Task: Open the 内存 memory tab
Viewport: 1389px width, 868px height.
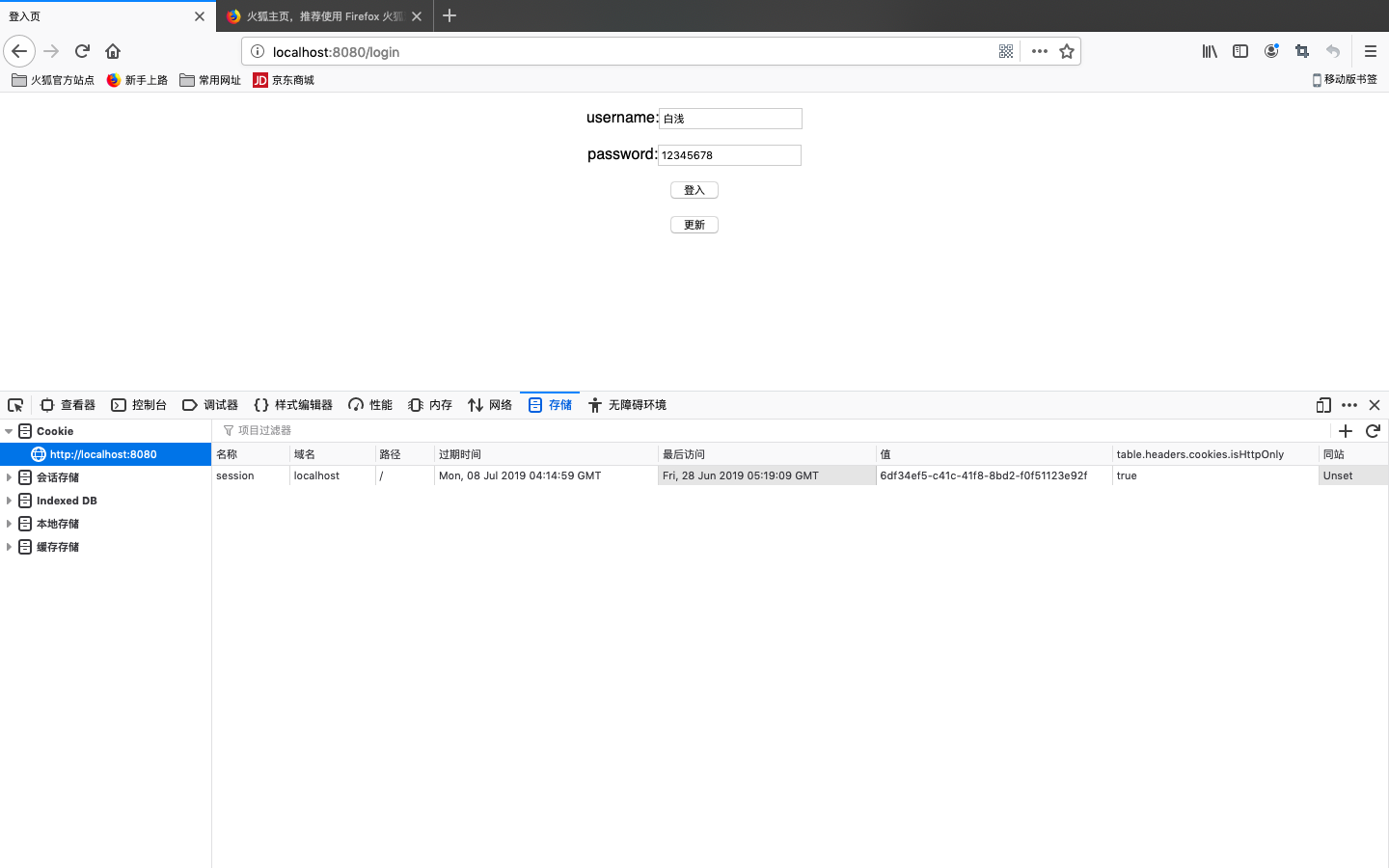Action: tap(430, 405)
